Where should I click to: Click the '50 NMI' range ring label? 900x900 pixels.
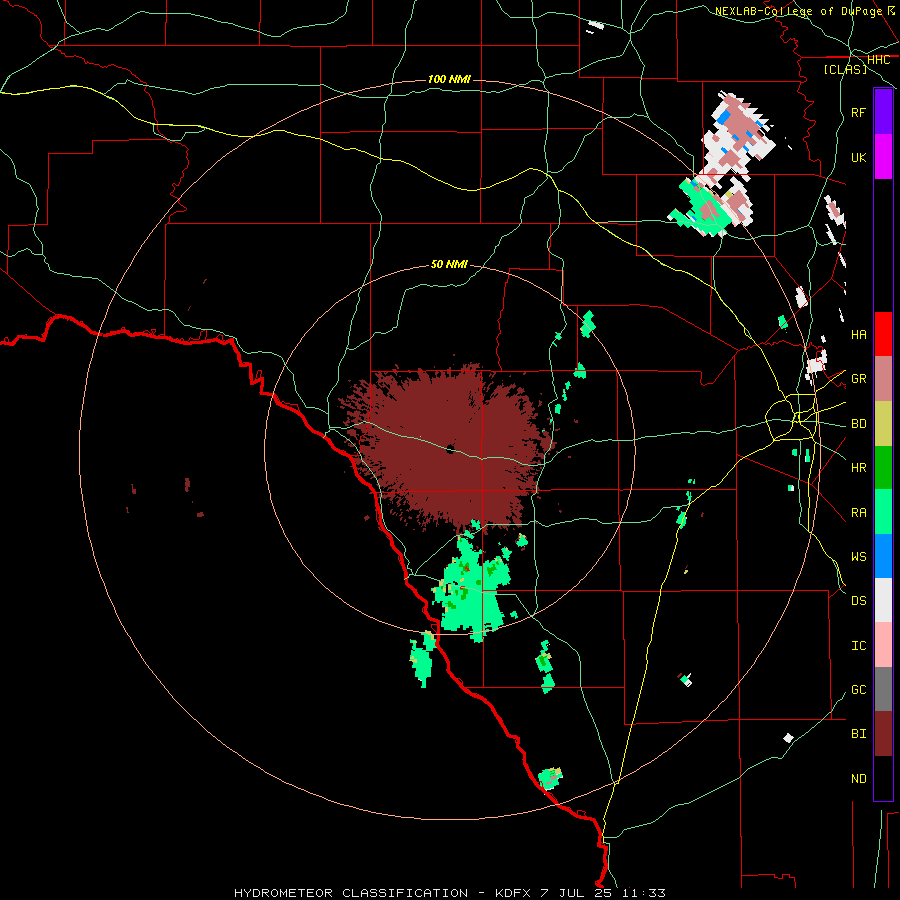pos(449,264)
